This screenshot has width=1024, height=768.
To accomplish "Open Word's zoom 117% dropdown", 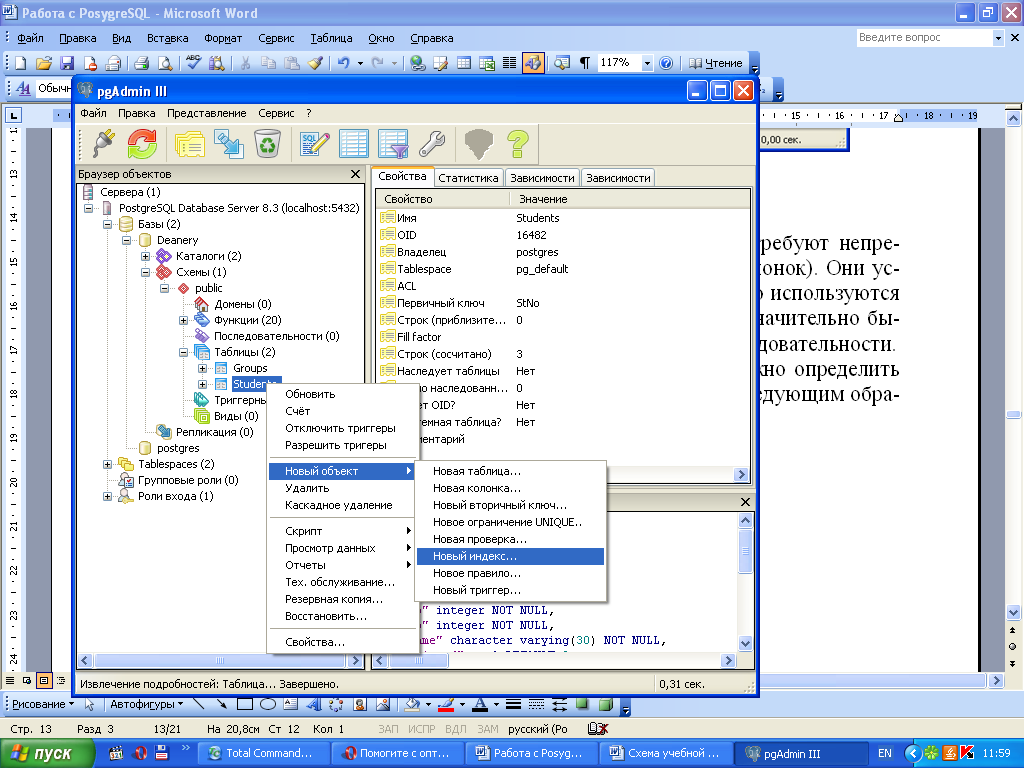I will coord(647,63).
